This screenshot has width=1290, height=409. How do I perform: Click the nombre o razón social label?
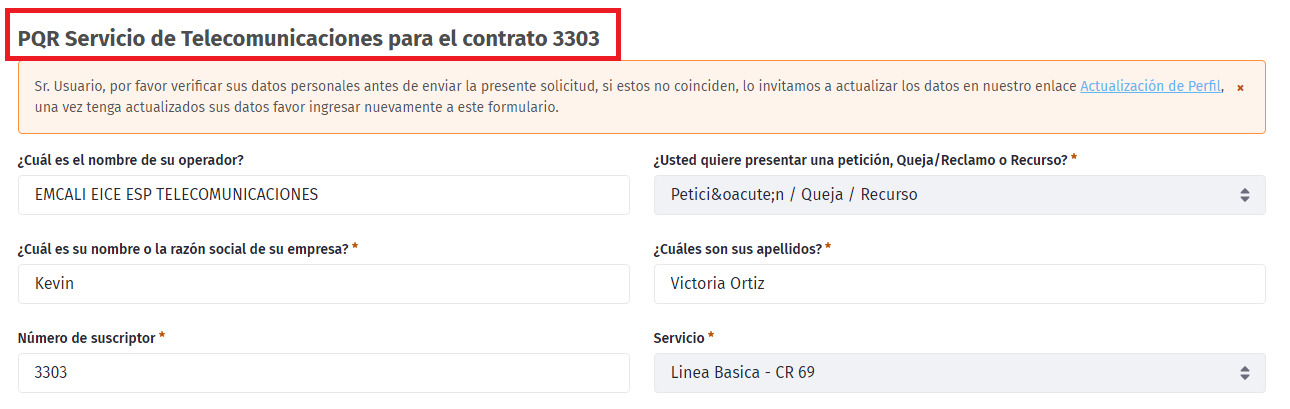pyautogui.click(x=183, y=249)
